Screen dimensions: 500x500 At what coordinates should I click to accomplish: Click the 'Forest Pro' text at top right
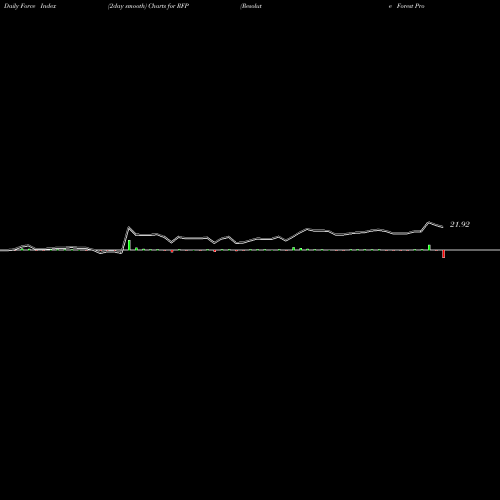pos(410,6)
